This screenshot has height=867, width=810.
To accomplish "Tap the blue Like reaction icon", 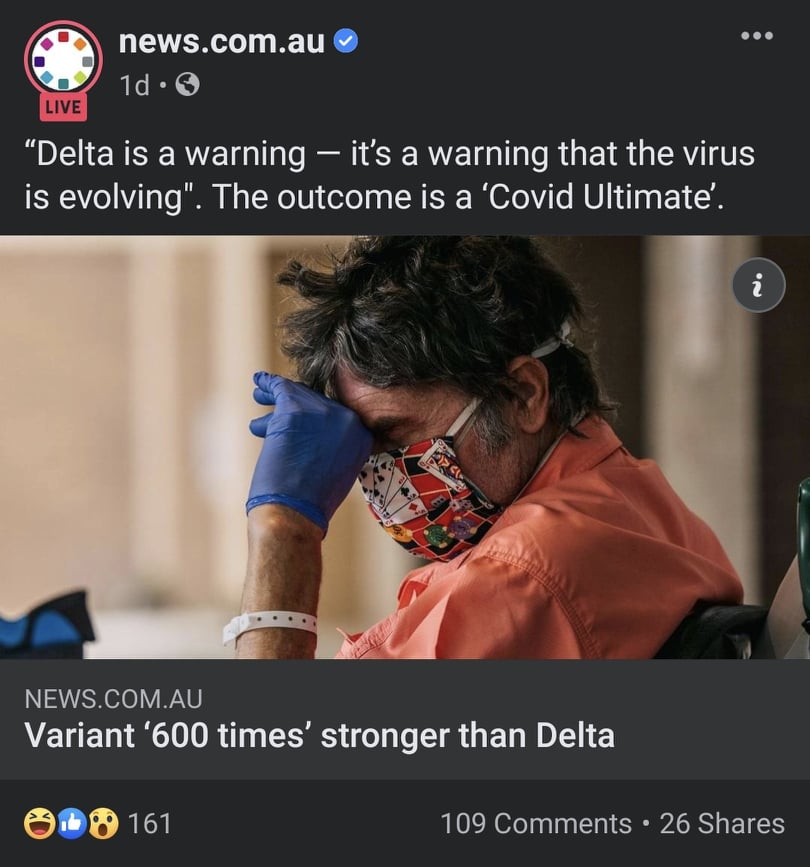I will [x=71, y=823].
